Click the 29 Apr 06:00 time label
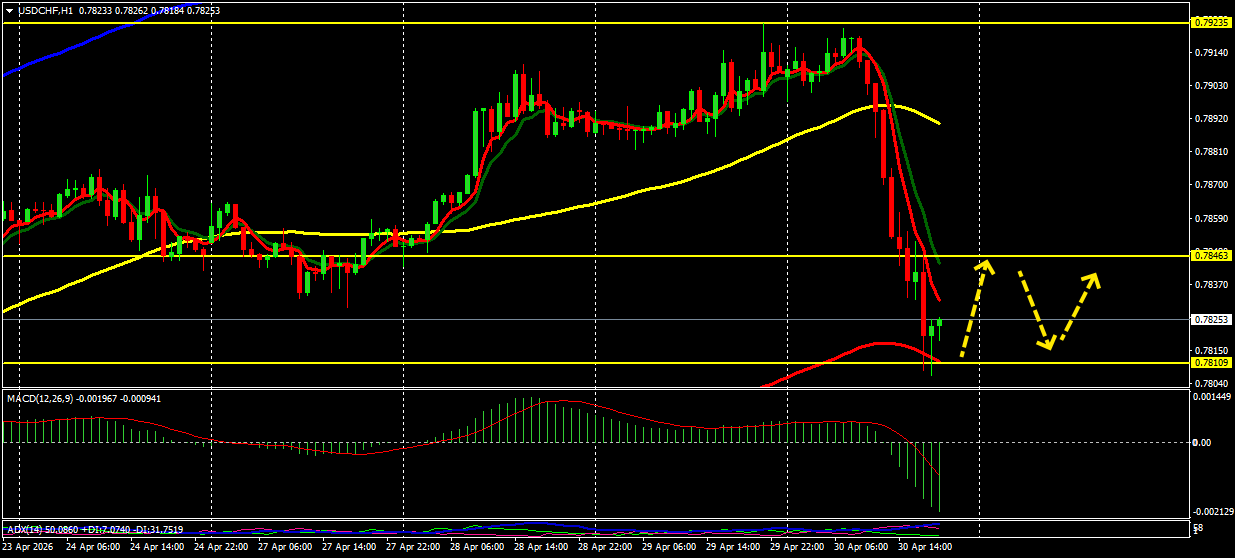1235x558 pixels. pos(668,548)
